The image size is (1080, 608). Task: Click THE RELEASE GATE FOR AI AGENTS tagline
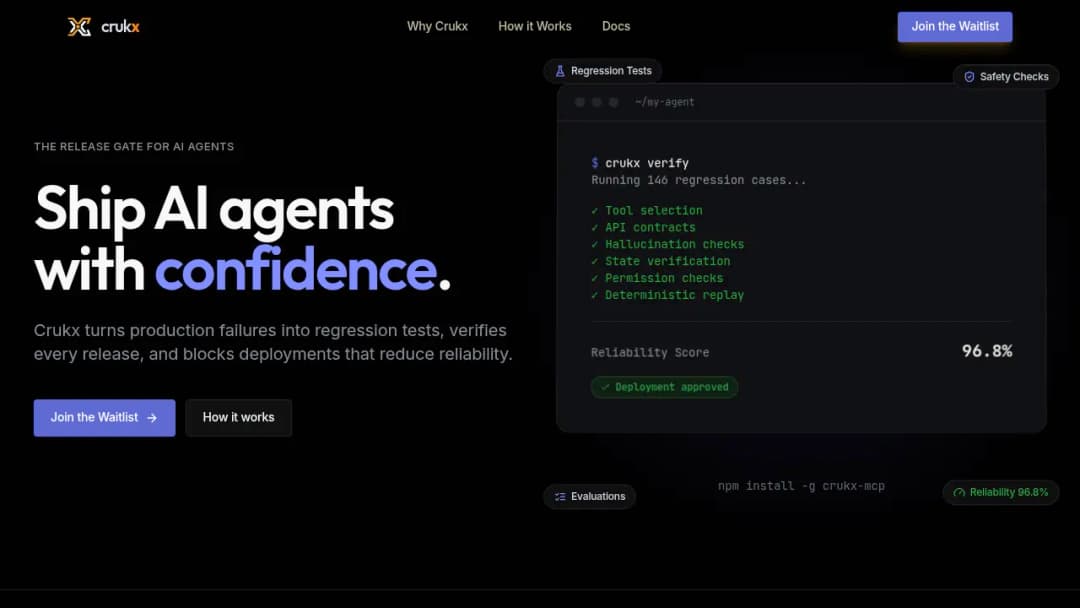coord(134,147)
